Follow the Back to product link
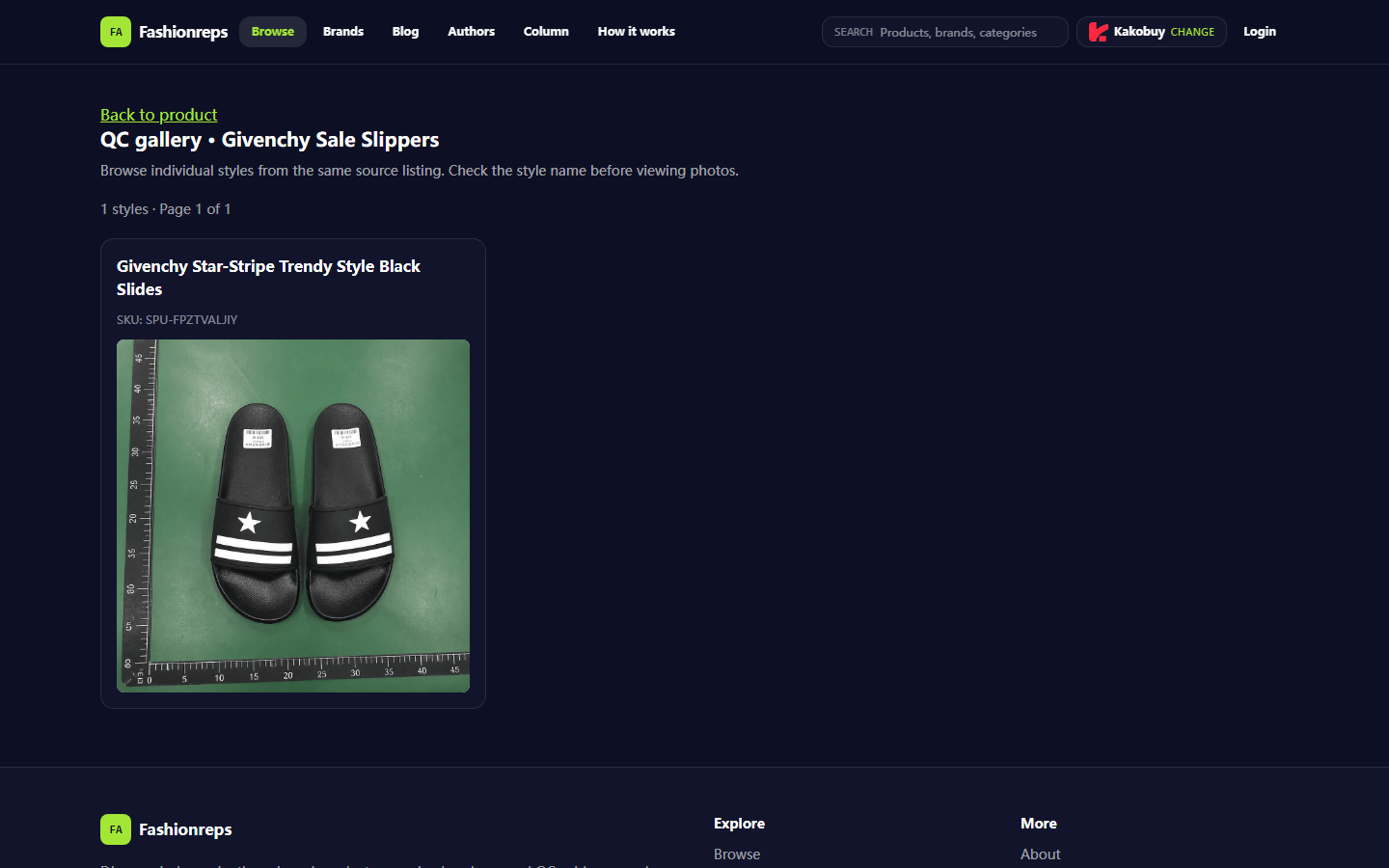The image size is (1389, 868). coord(159,115)
